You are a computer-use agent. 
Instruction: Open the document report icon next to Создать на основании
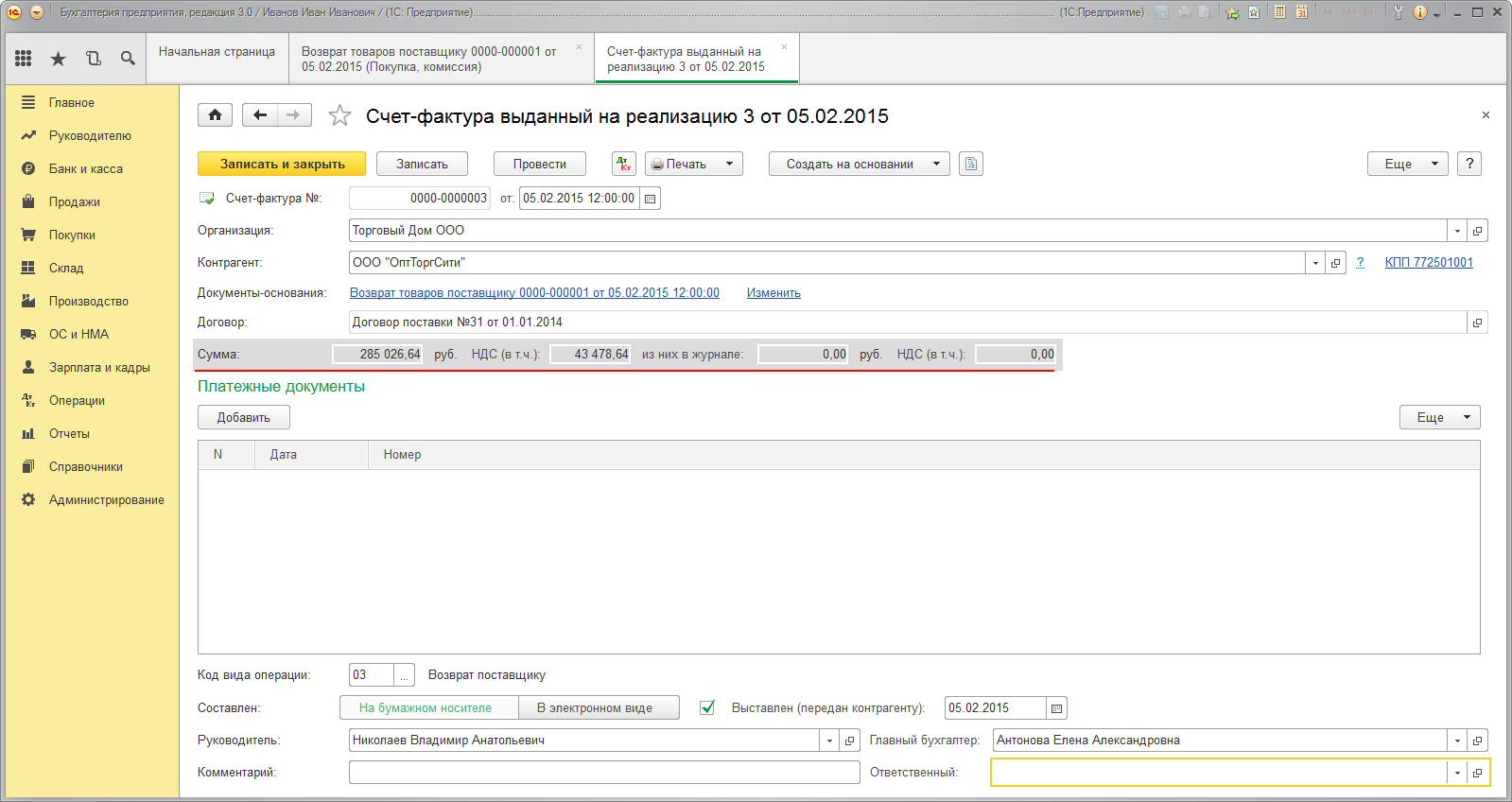(971, 164)
